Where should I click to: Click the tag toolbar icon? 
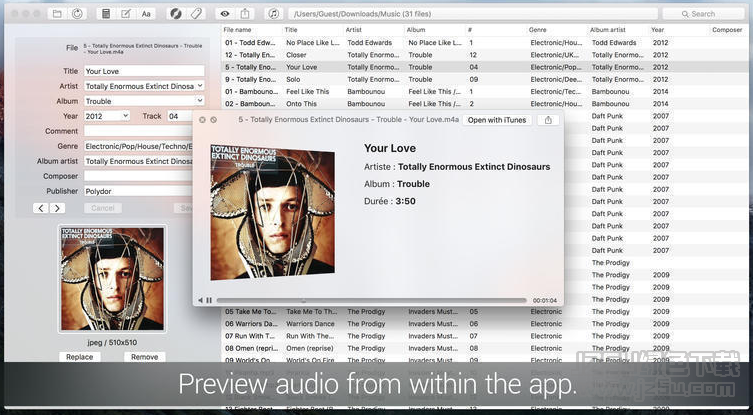pos(196,14)
